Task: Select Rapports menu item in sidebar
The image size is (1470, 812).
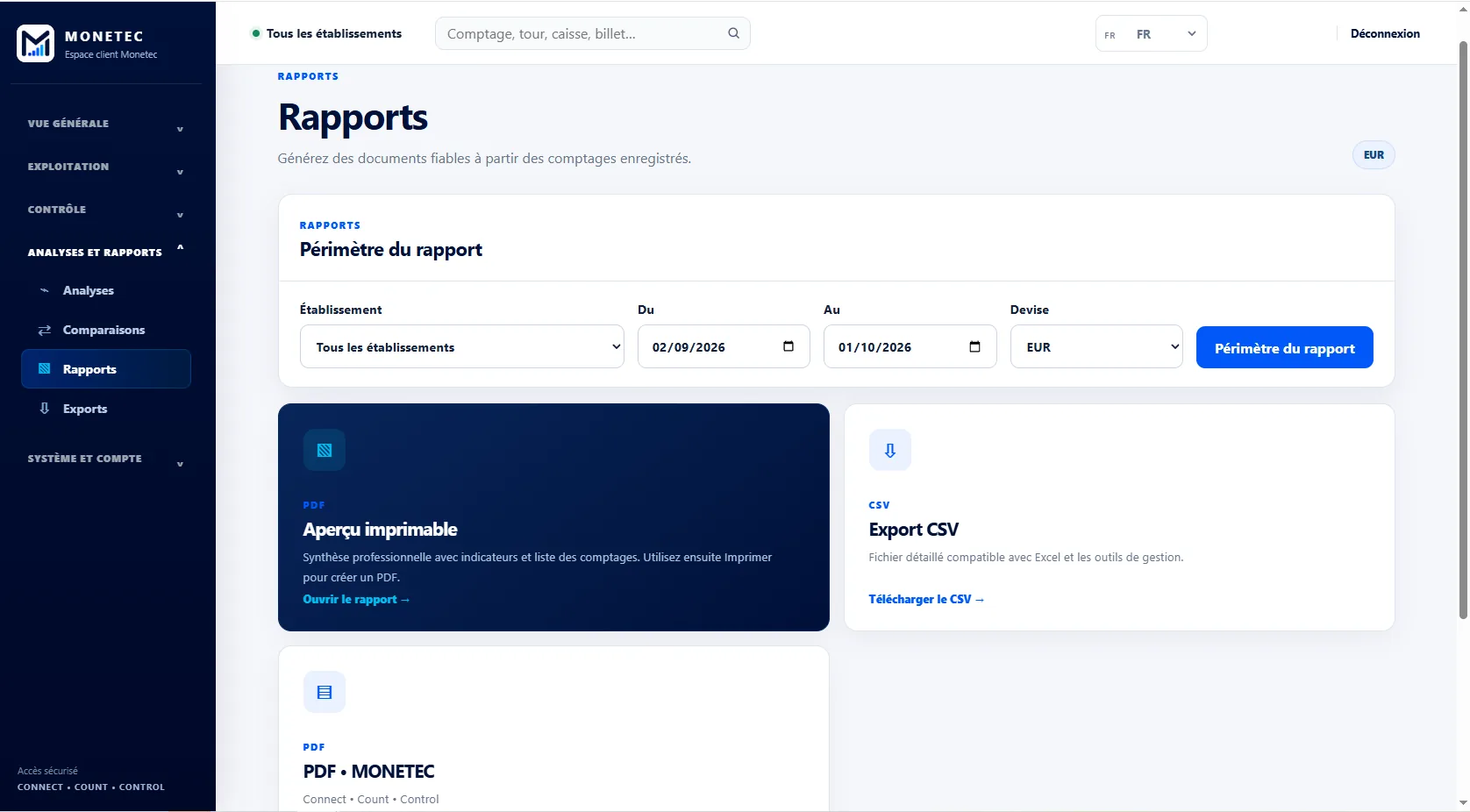Action: [106, 369]
